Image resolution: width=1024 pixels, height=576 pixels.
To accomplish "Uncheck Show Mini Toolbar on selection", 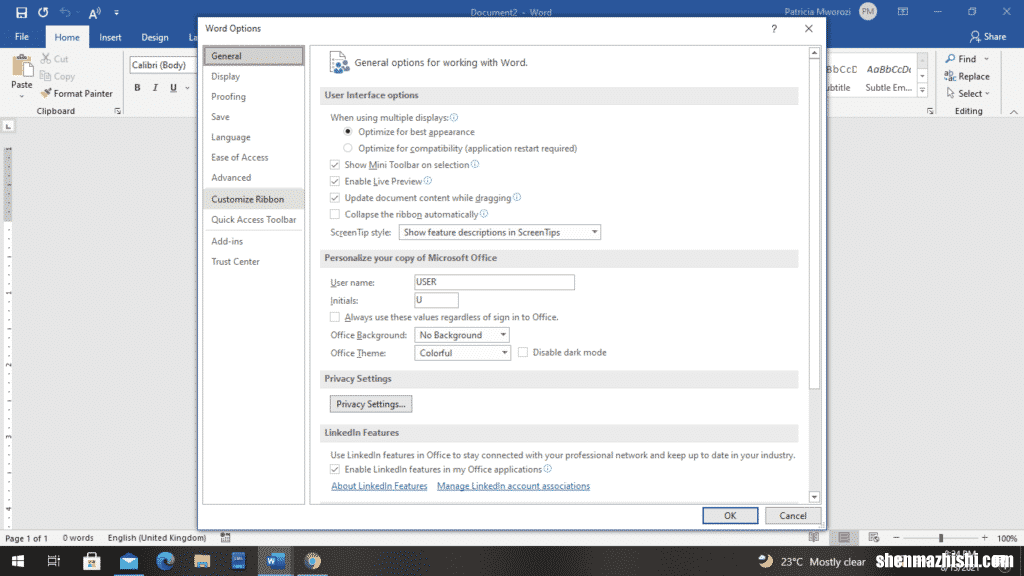I will (x=335, y=165).
